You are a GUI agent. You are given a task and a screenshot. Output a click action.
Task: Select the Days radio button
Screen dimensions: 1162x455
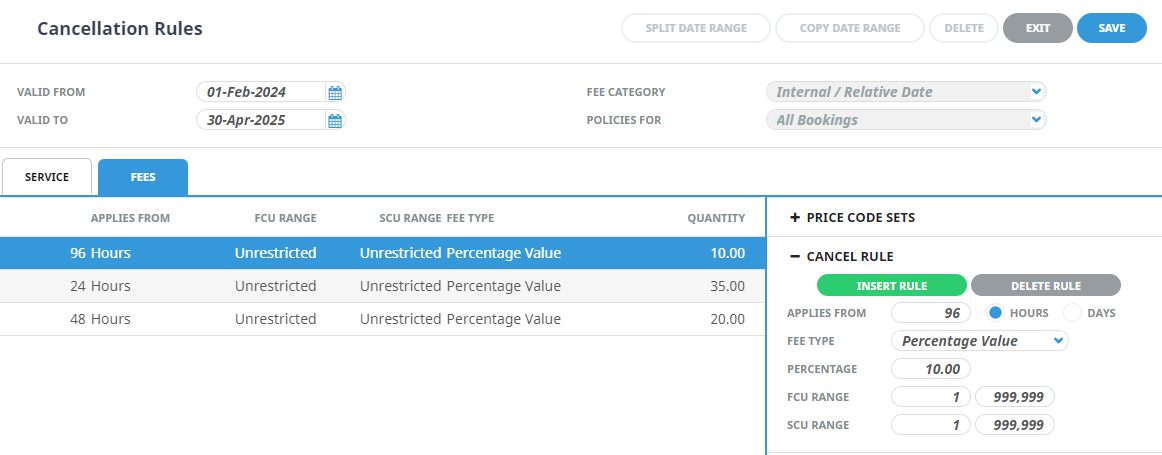point(1072,313)
